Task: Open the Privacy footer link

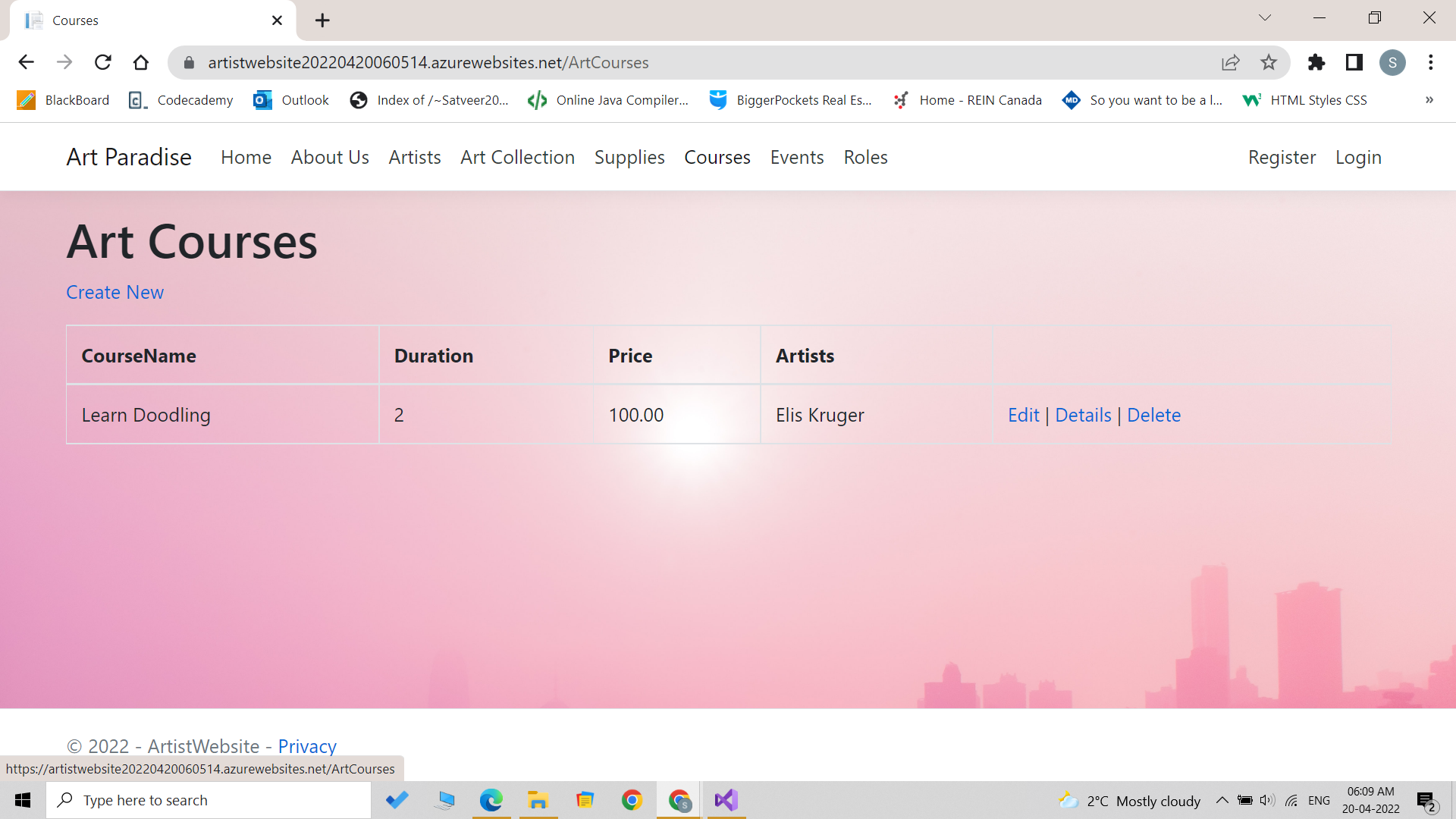Action: pyautogui.click(x=307, y=746)
